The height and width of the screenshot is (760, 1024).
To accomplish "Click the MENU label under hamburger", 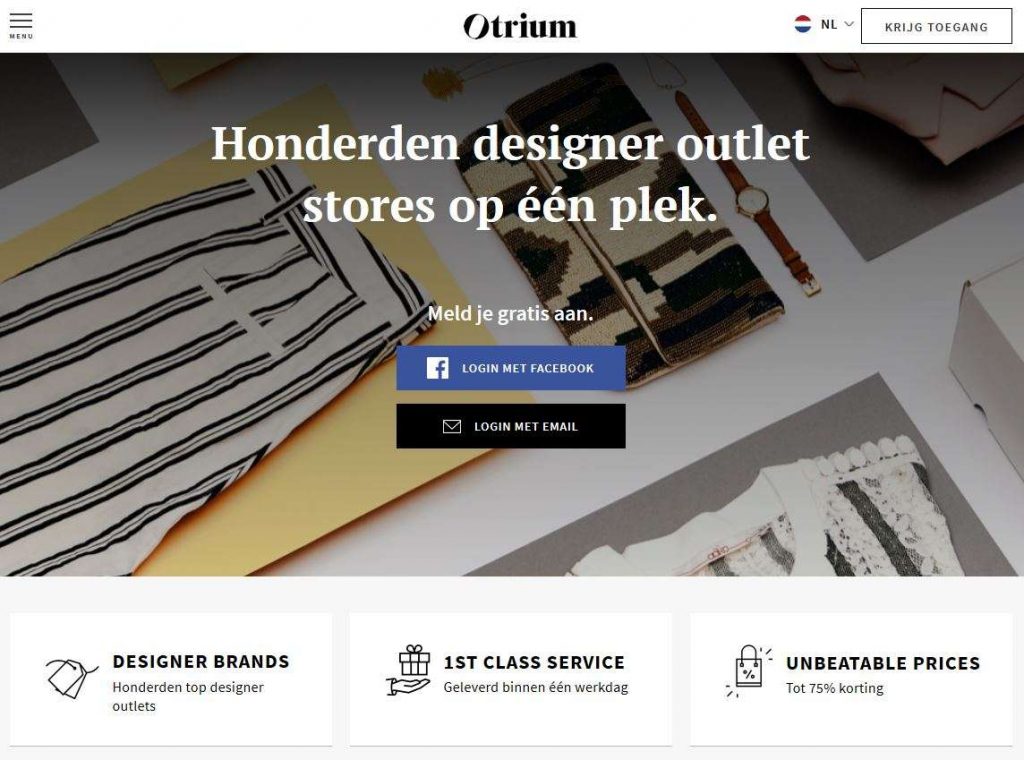I will pos(21,37).
